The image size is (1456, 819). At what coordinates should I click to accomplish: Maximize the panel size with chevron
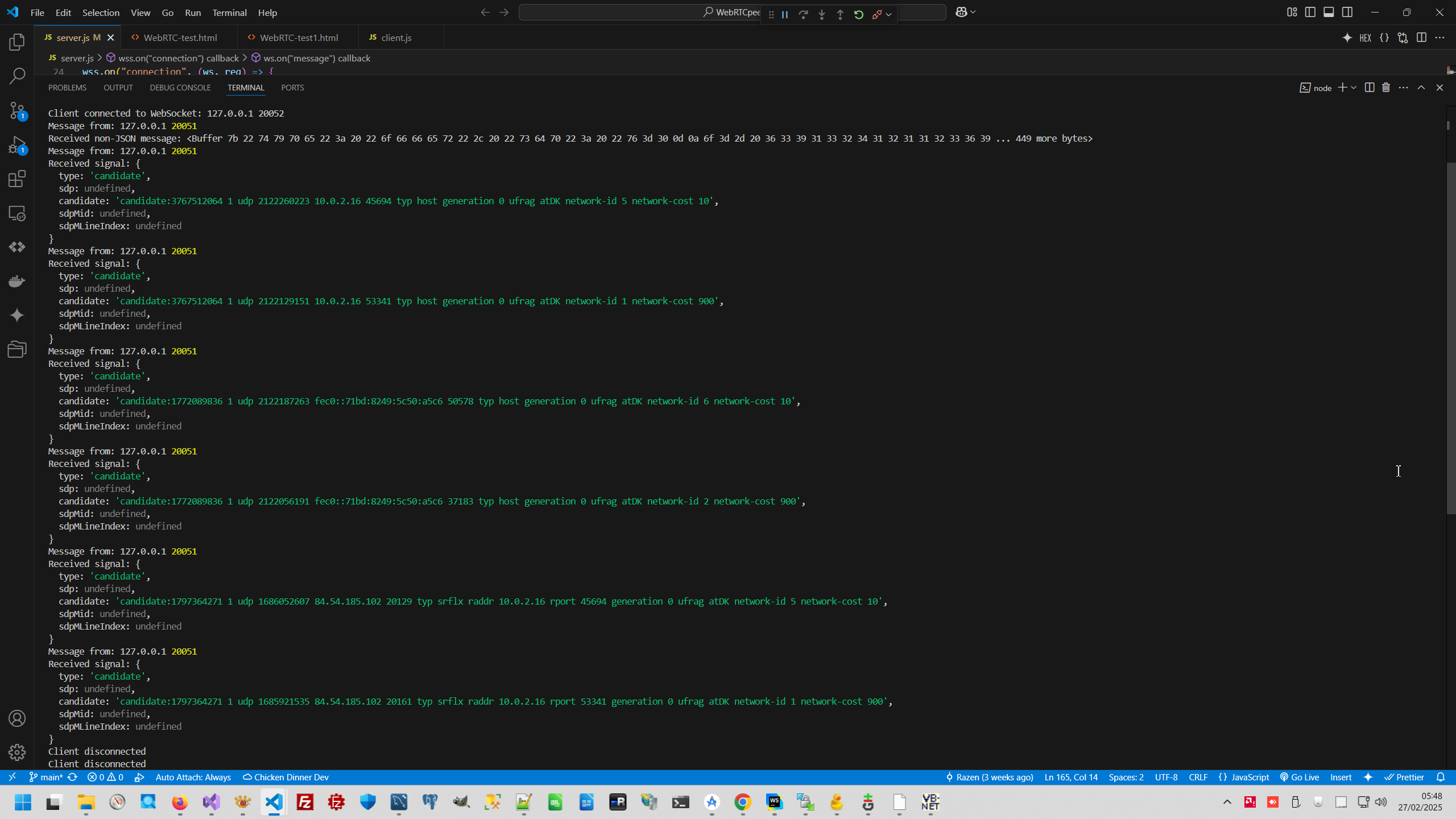click(1421, 88)
